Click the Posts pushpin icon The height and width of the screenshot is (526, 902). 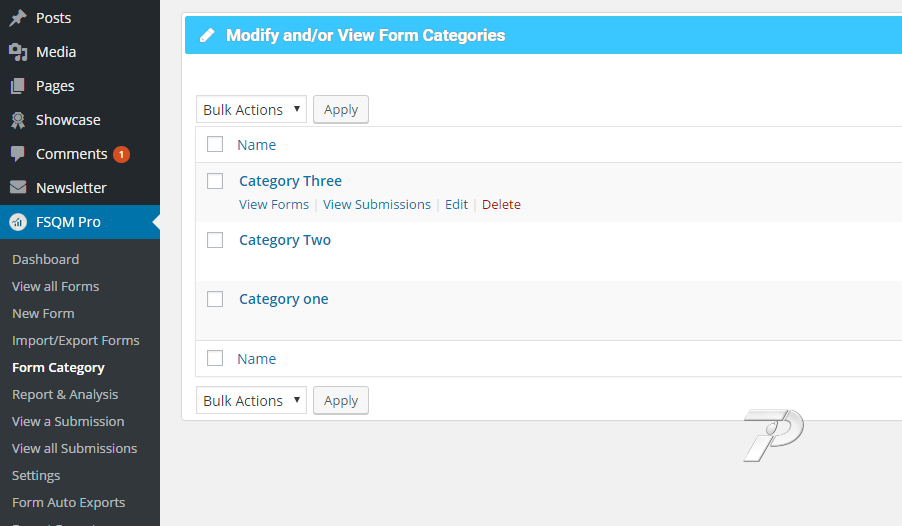tap(18, 18)
